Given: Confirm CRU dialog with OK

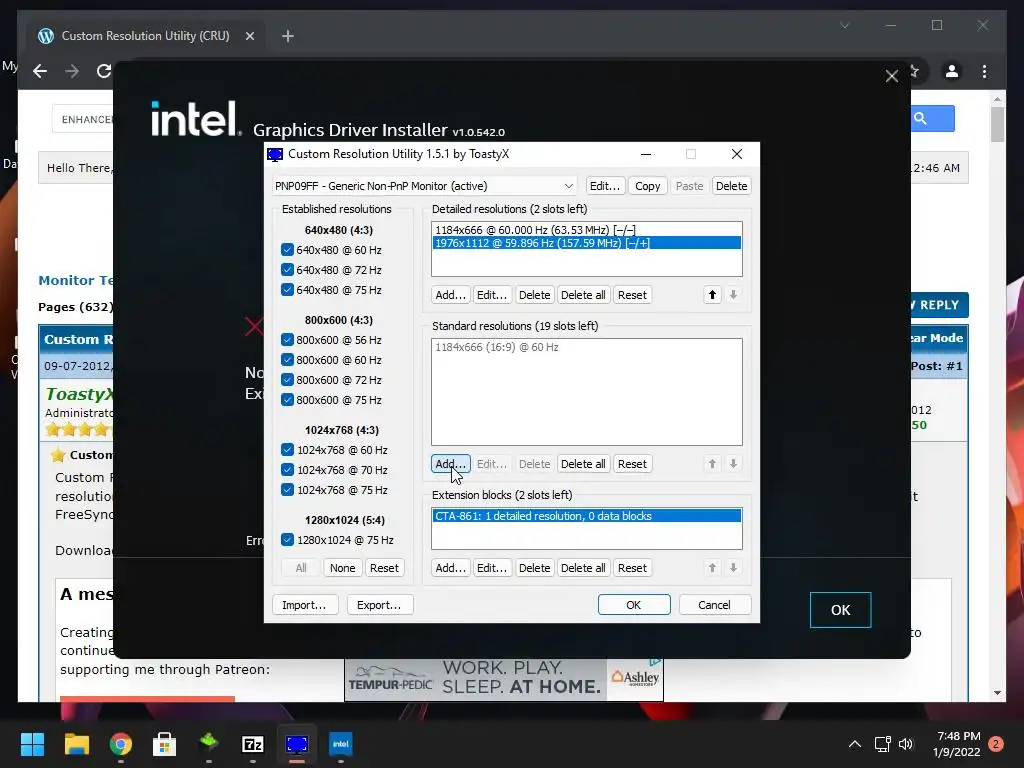Looking at the screenshot, I should [633, 605].
